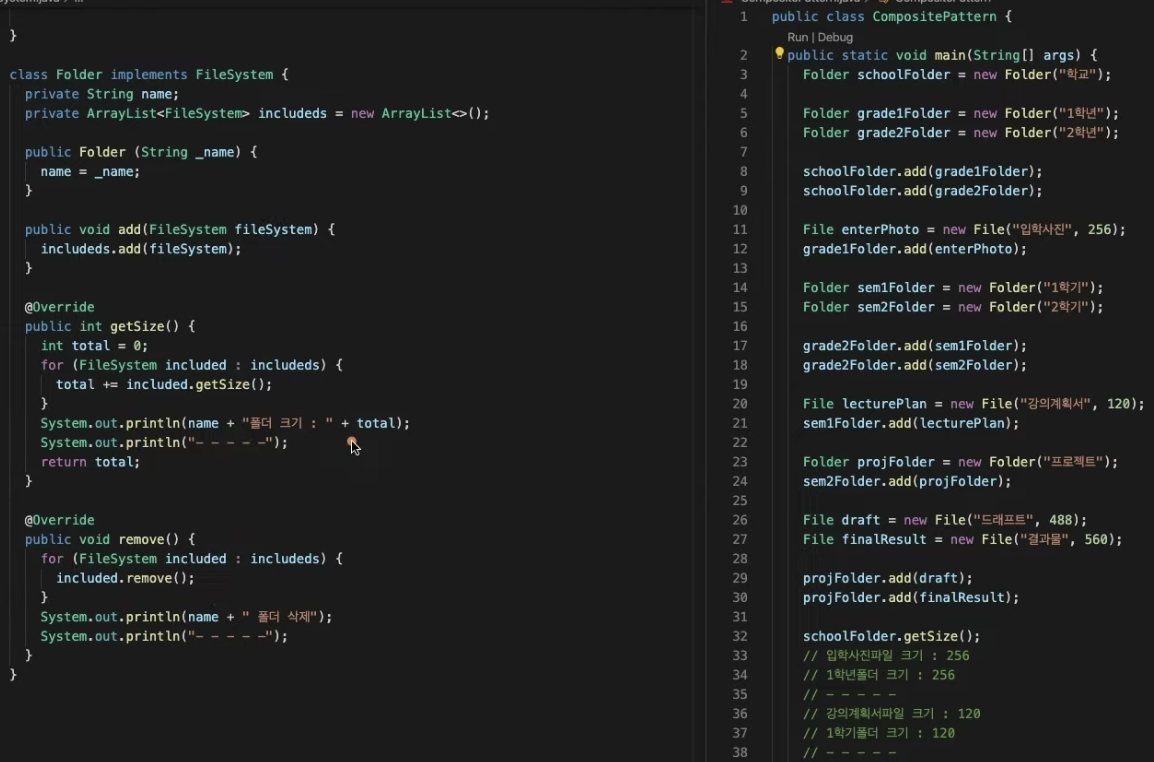Click the println line containing '폴더 삭제'
This screenshot has height=762, width=1154.
(x=186, y=617)
